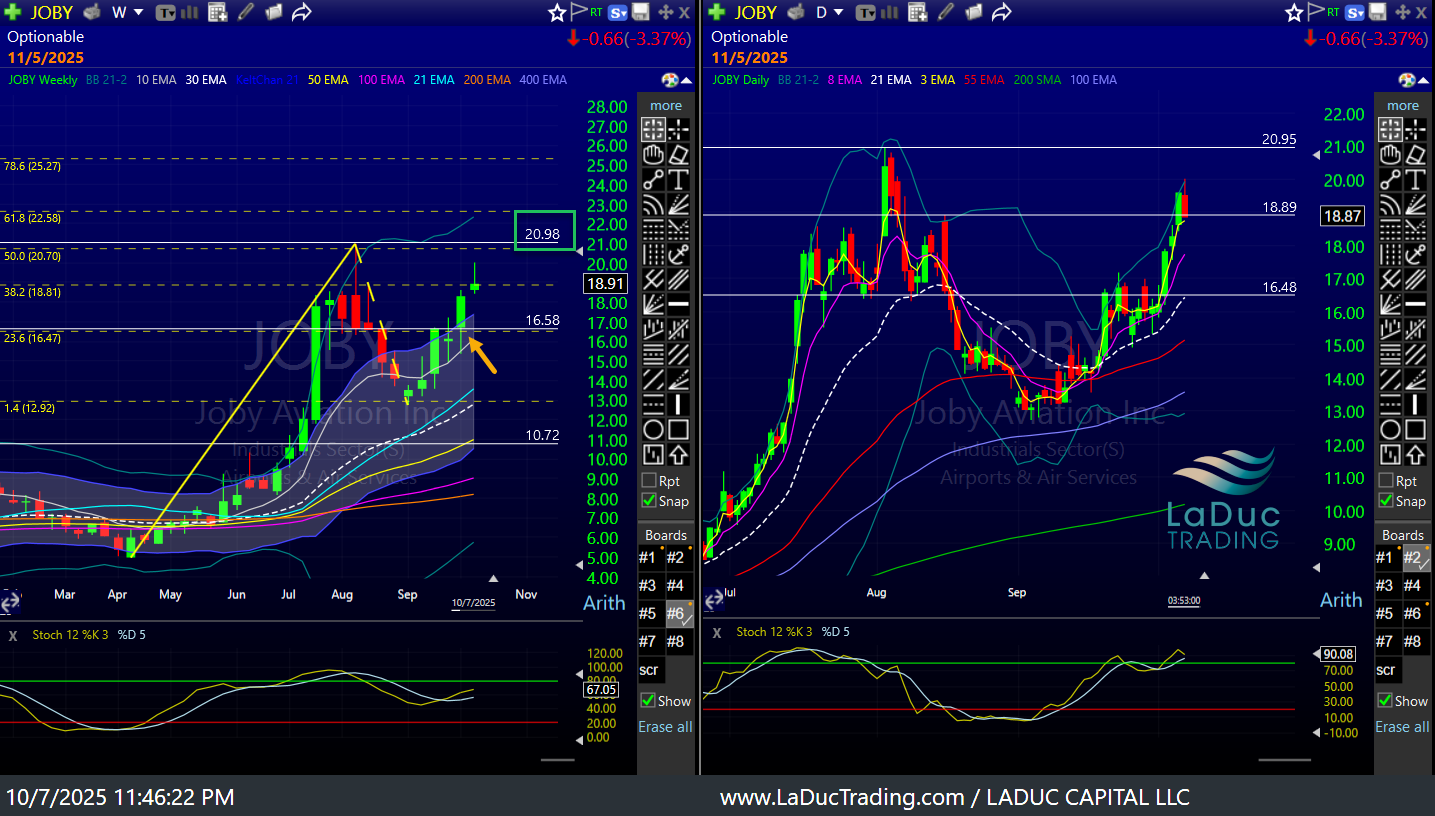1435x816 pixels.
Task: Click the save floppy icon in daily chart
Action: 1378,12
